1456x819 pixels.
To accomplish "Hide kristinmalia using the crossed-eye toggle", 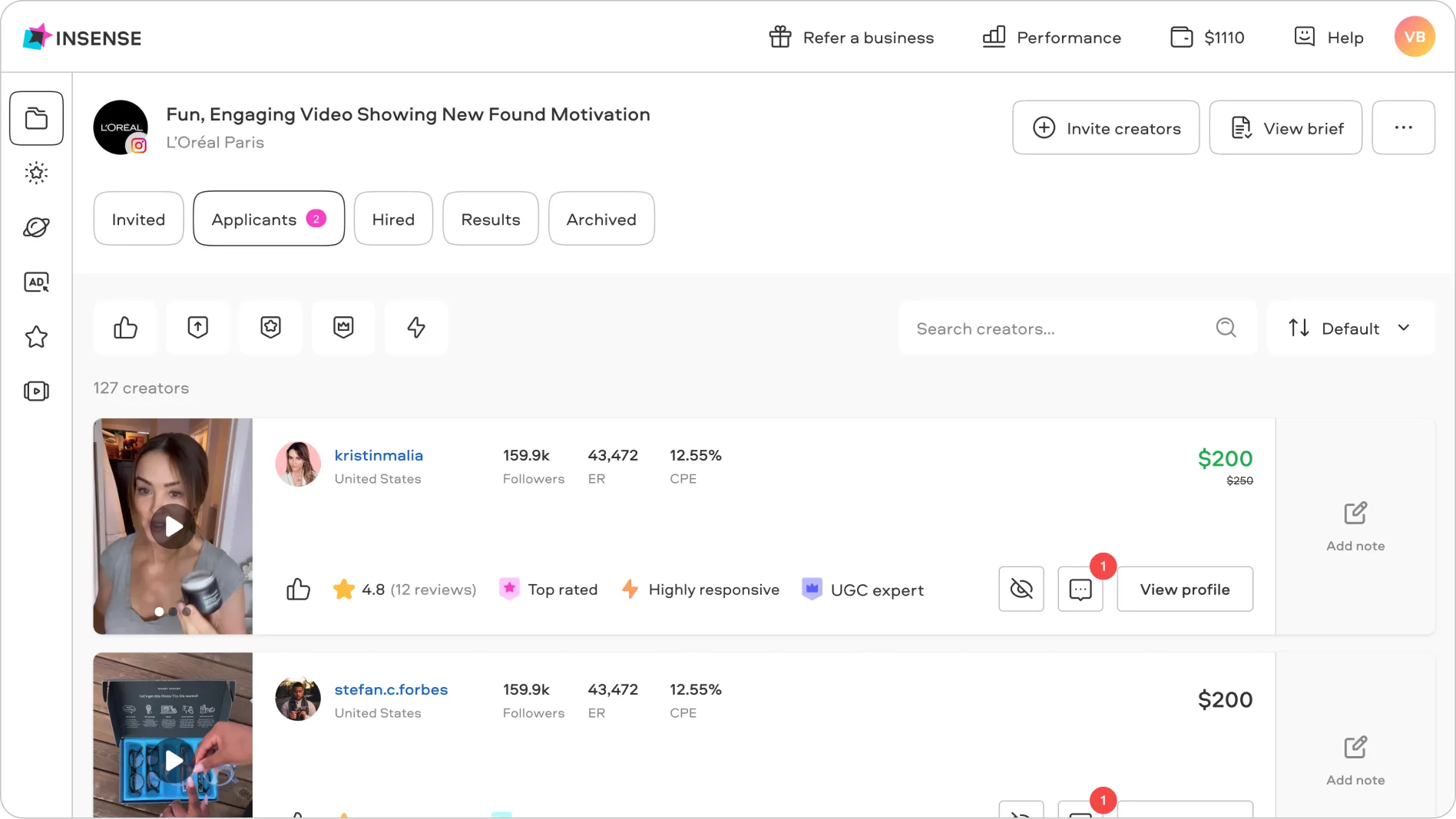I will (1021, 589).
